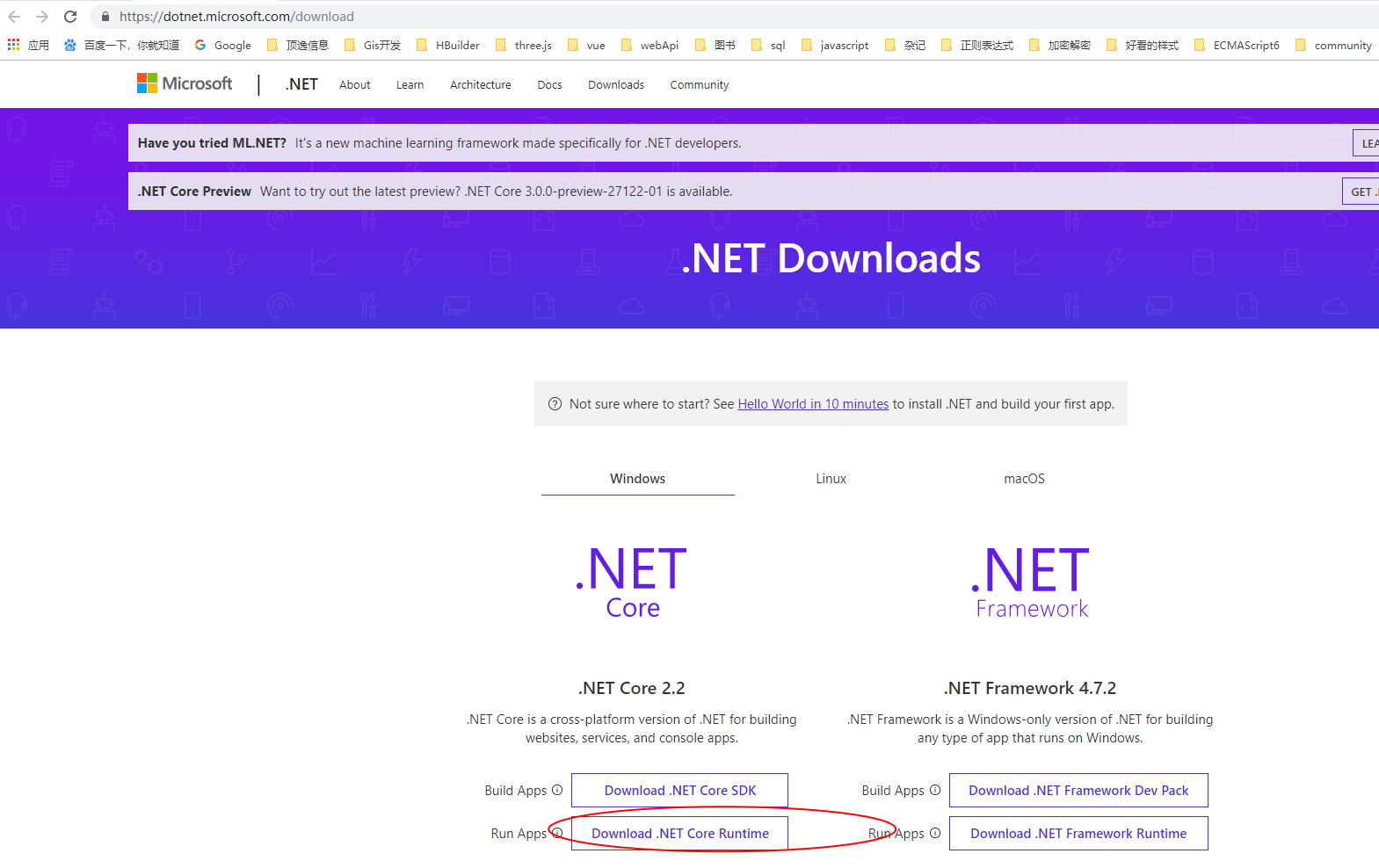
Task: Click the '.NET Core Preview' banner title
Action: click(194, 192)
